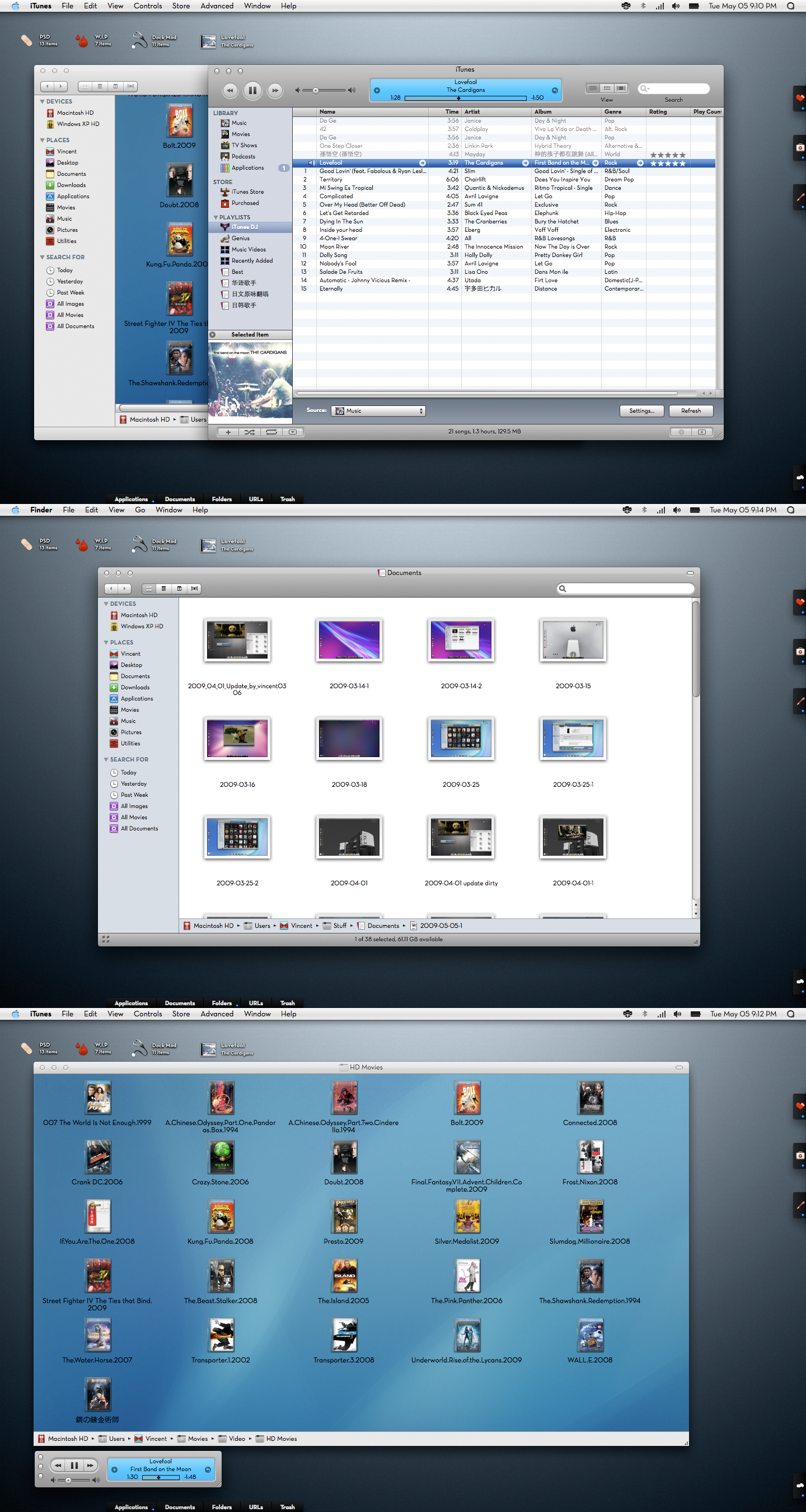Click the Refresh button in iTunes DJ

pos(691,411)
